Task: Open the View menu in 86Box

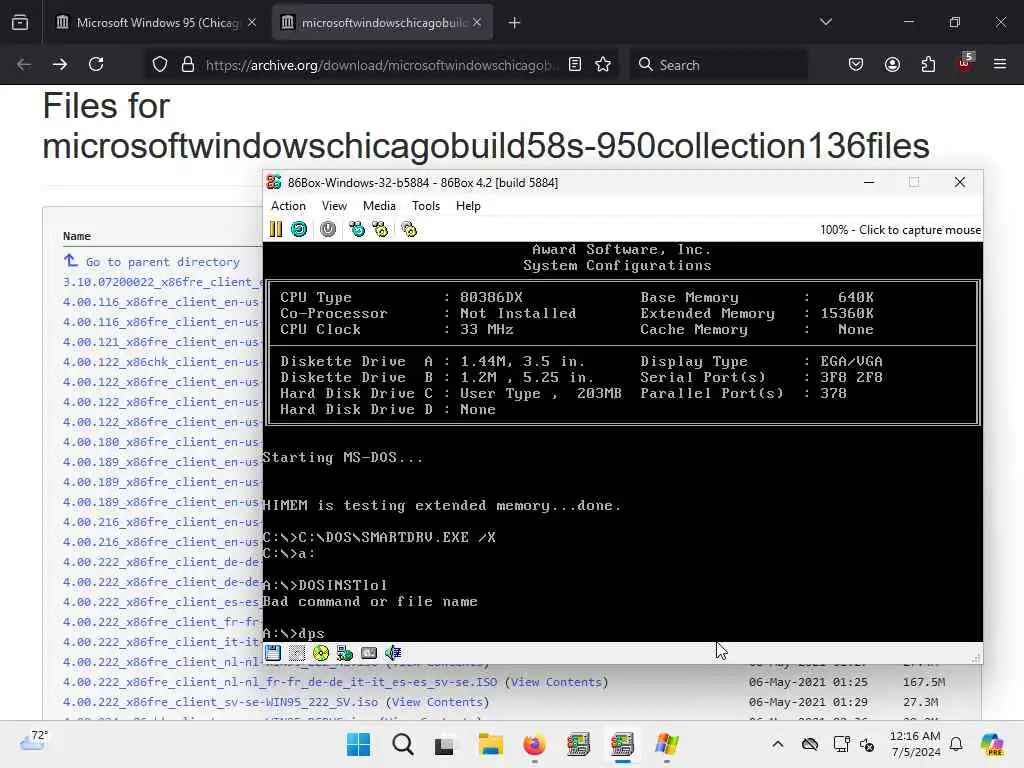Action: click(x=334, y=206)
